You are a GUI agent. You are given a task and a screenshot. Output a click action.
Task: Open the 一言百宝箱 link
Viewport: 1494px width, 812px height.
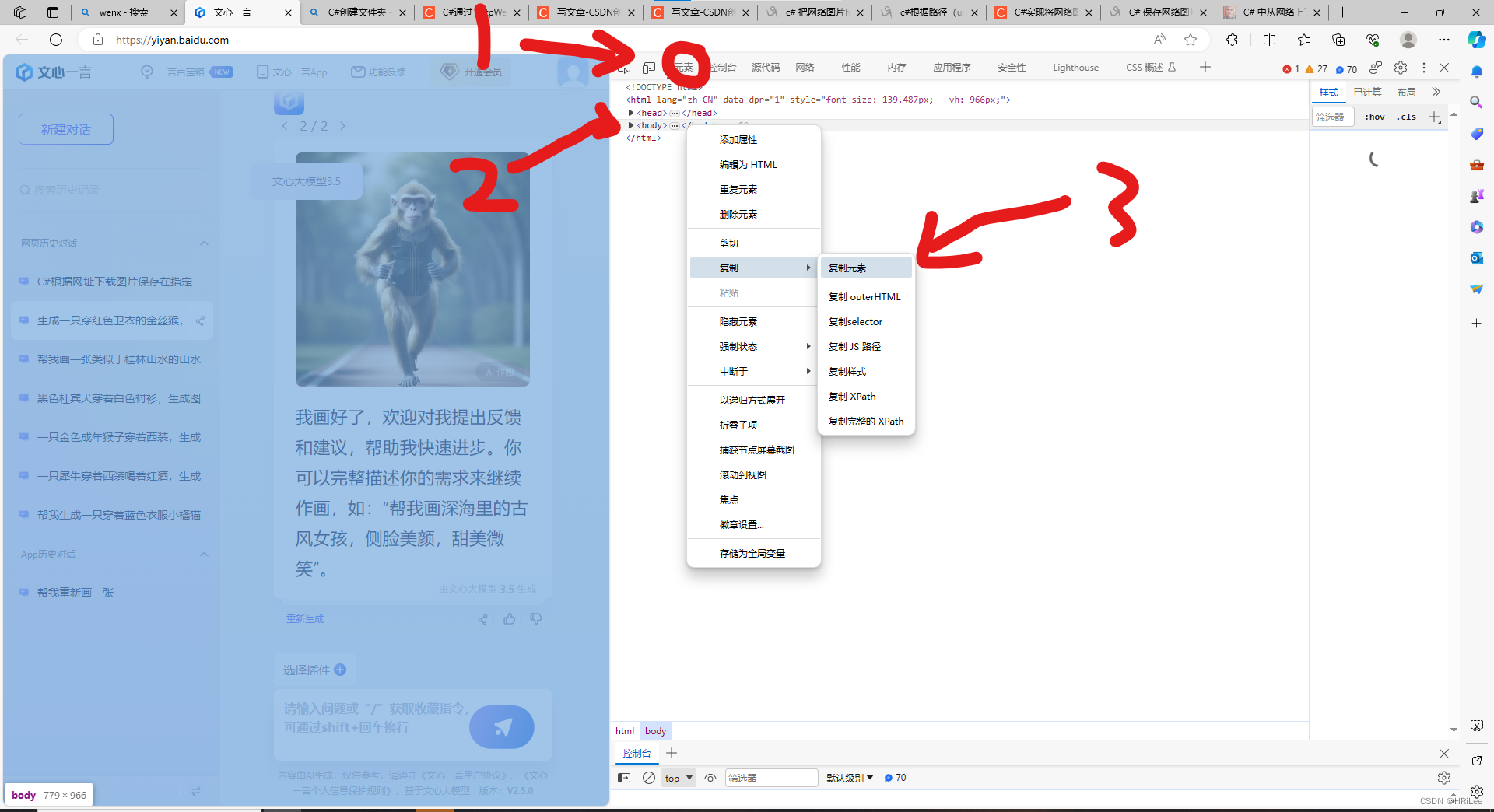(x=186, y=72)
